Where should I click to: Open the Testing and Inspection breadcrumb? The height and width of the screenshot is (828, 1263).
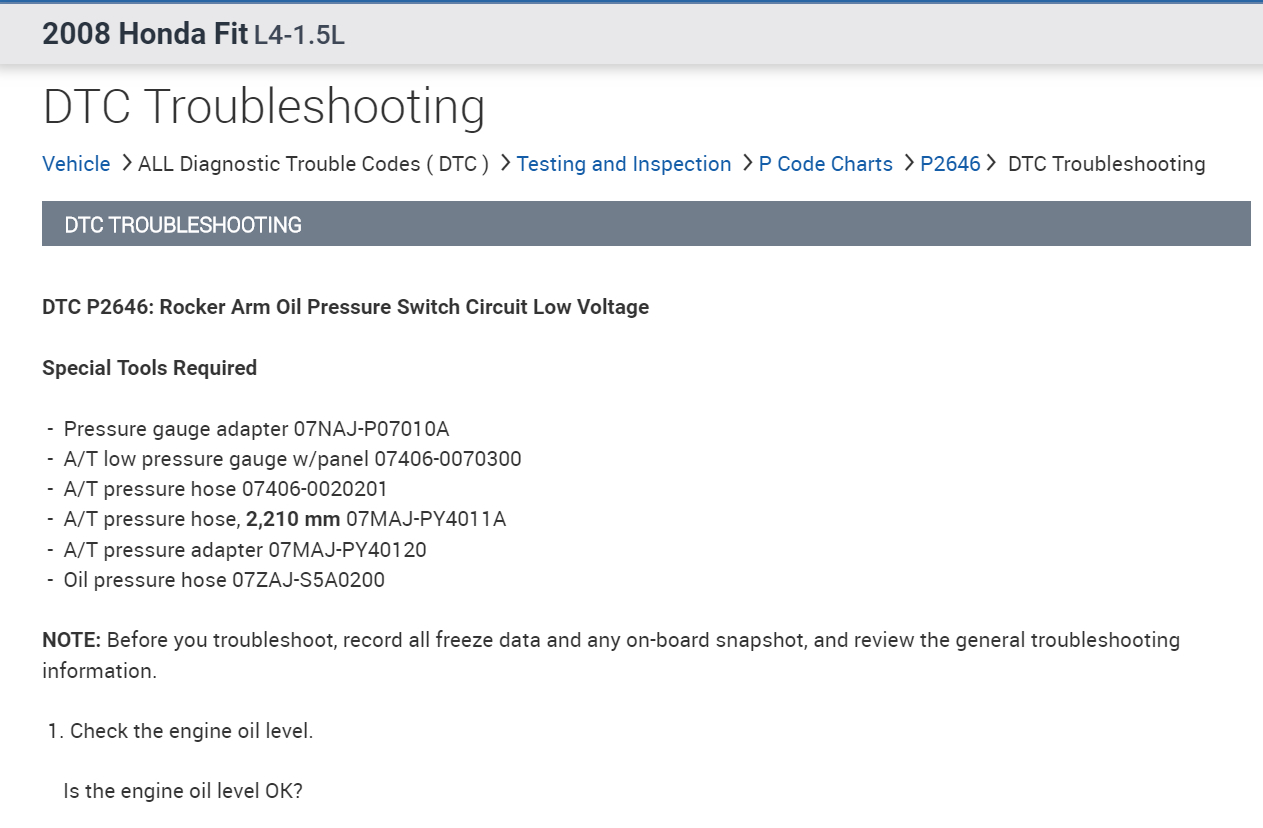pyautogui.click(x=623, y=164)
